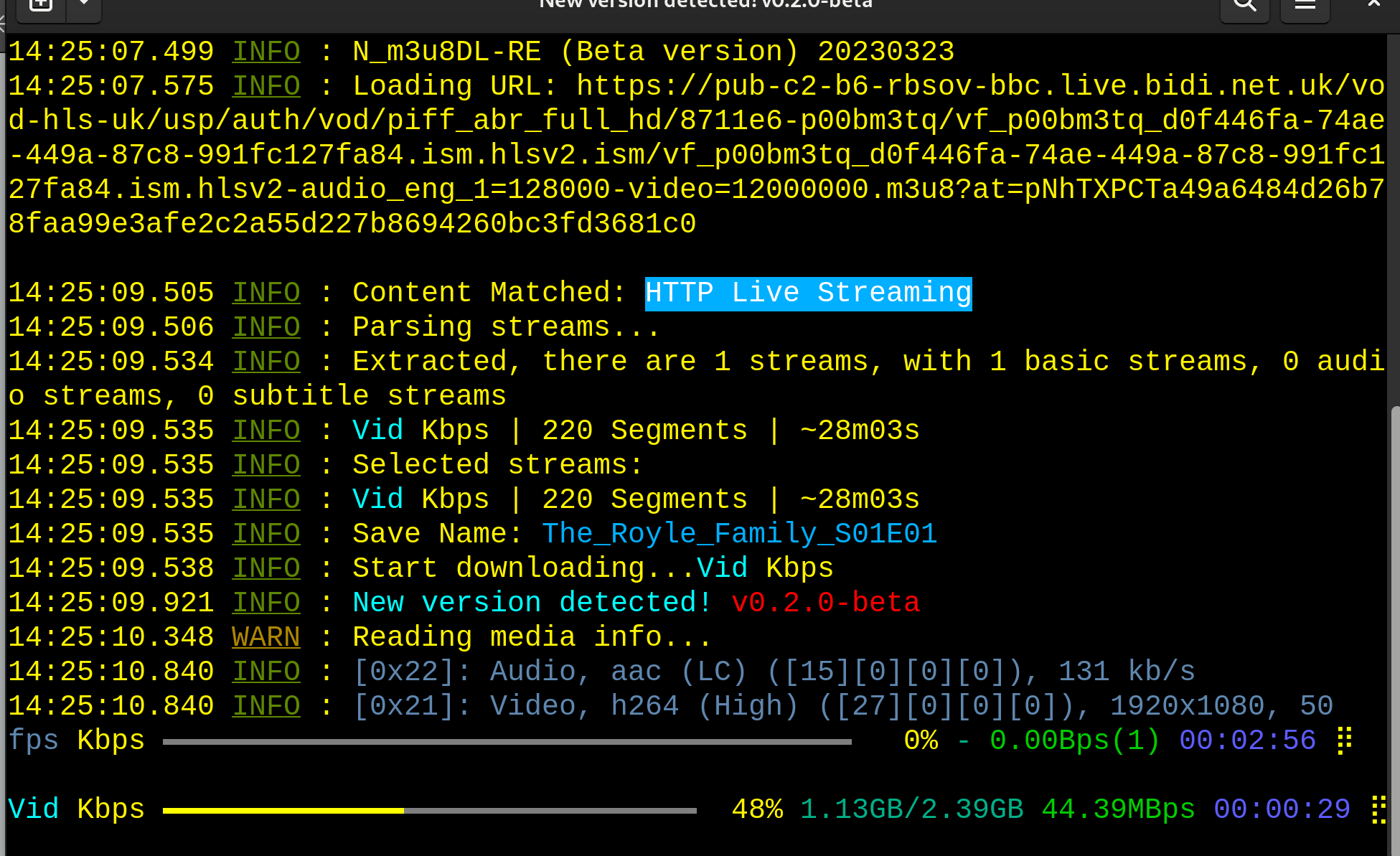Click the 44.39MBps download speed text

pyautogui.click(x=1117, y=809)
